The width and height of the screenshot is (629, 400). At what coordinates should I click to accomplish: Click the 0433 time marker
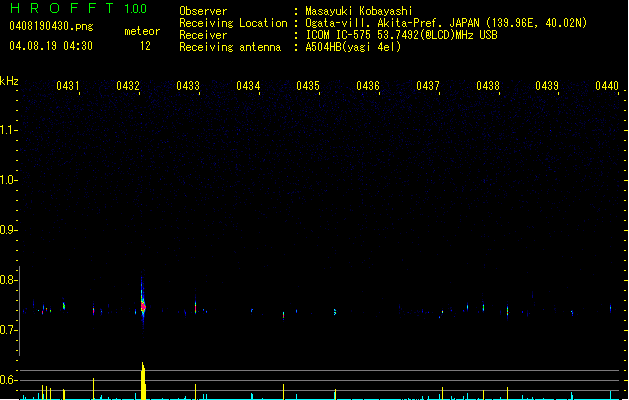click(188, 86)
